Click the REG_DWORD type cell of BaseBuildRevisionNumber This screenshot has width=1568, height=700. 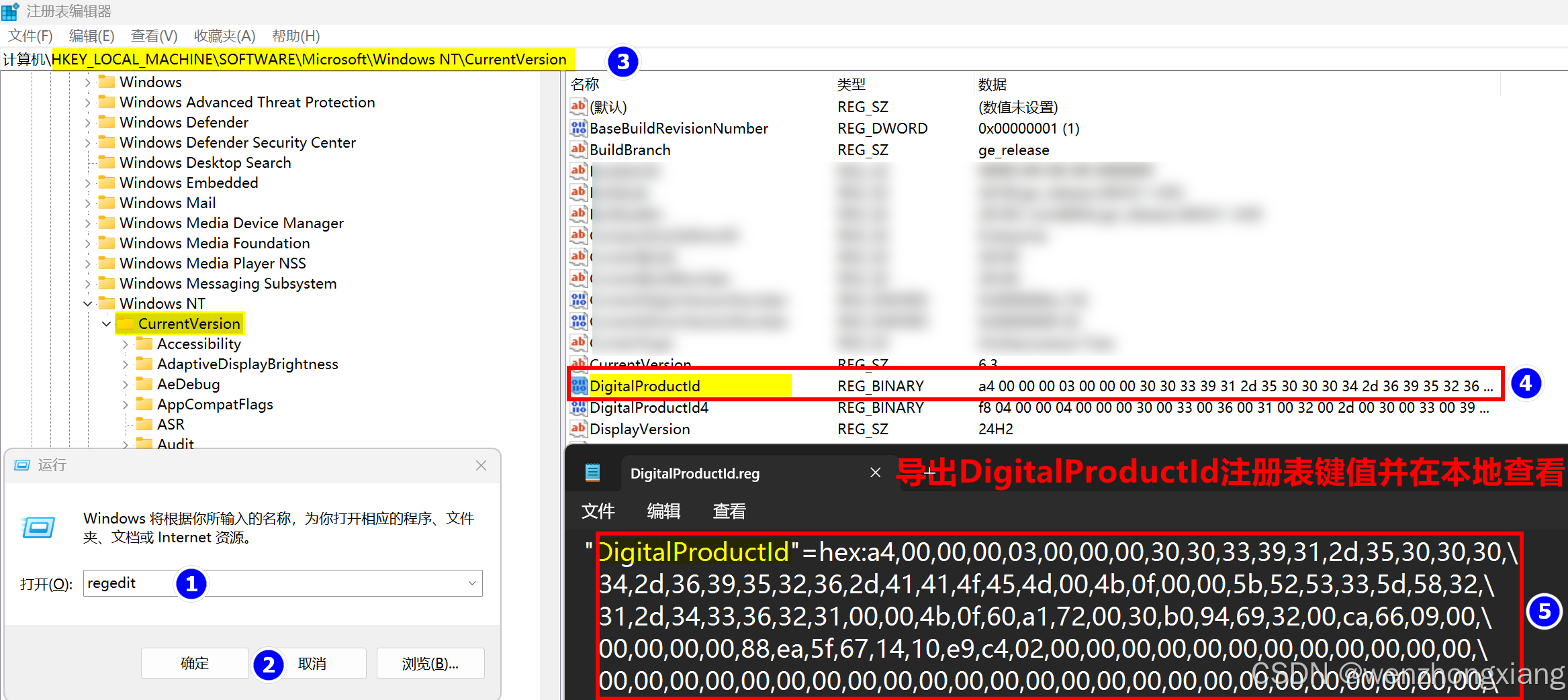pyautogui.click(x=882, y=128)
